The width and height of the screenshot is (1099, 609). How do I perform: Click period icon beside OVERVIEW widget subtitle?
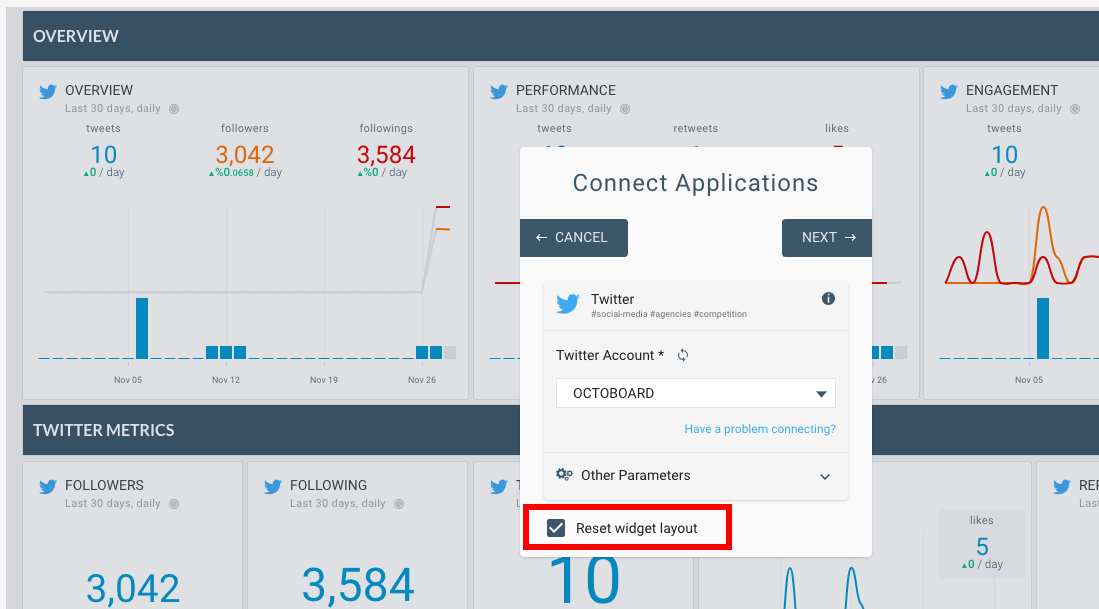(x=174, y=109)
